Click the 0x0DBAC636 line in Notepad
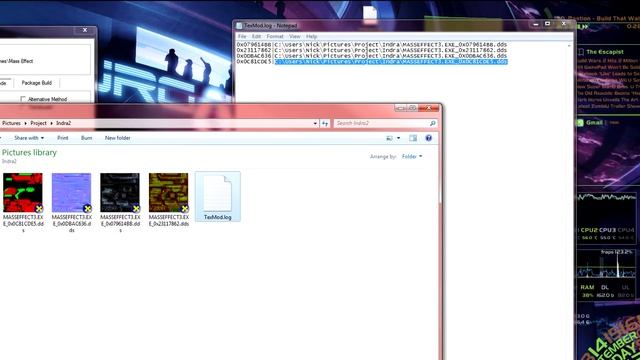Image resolution: width=640 pixels, height=360 pixels. (371, 56)
